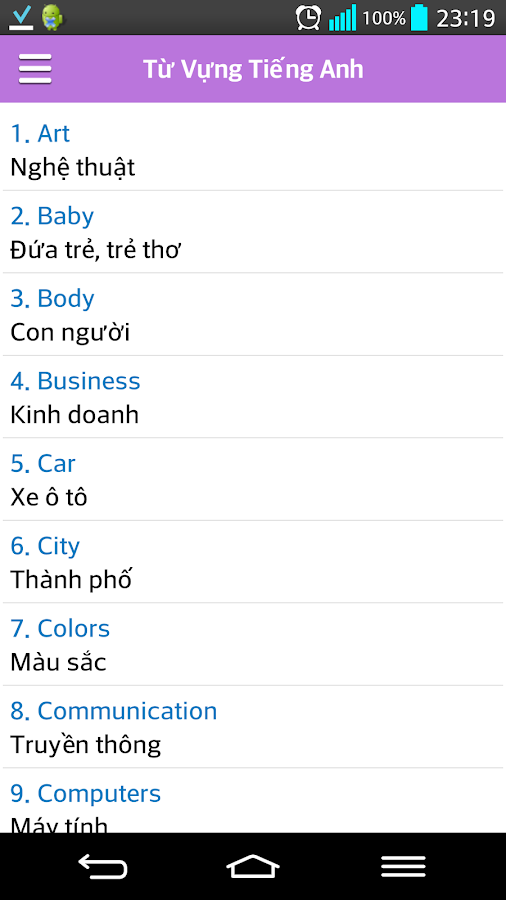
Task: Open the Business topic
Action: (x=253, y=397)
